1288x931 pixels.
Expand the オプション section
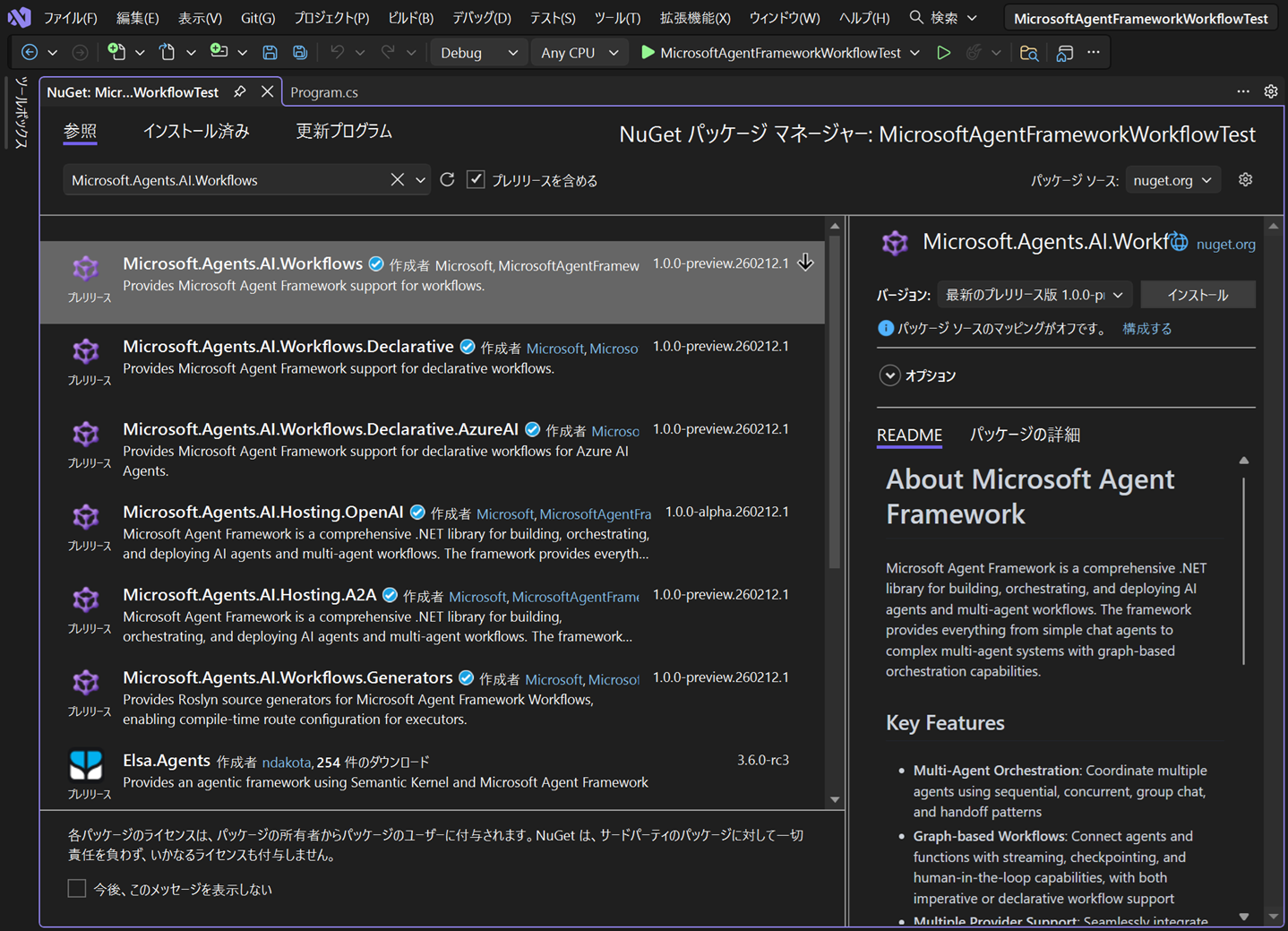point(889,375)
